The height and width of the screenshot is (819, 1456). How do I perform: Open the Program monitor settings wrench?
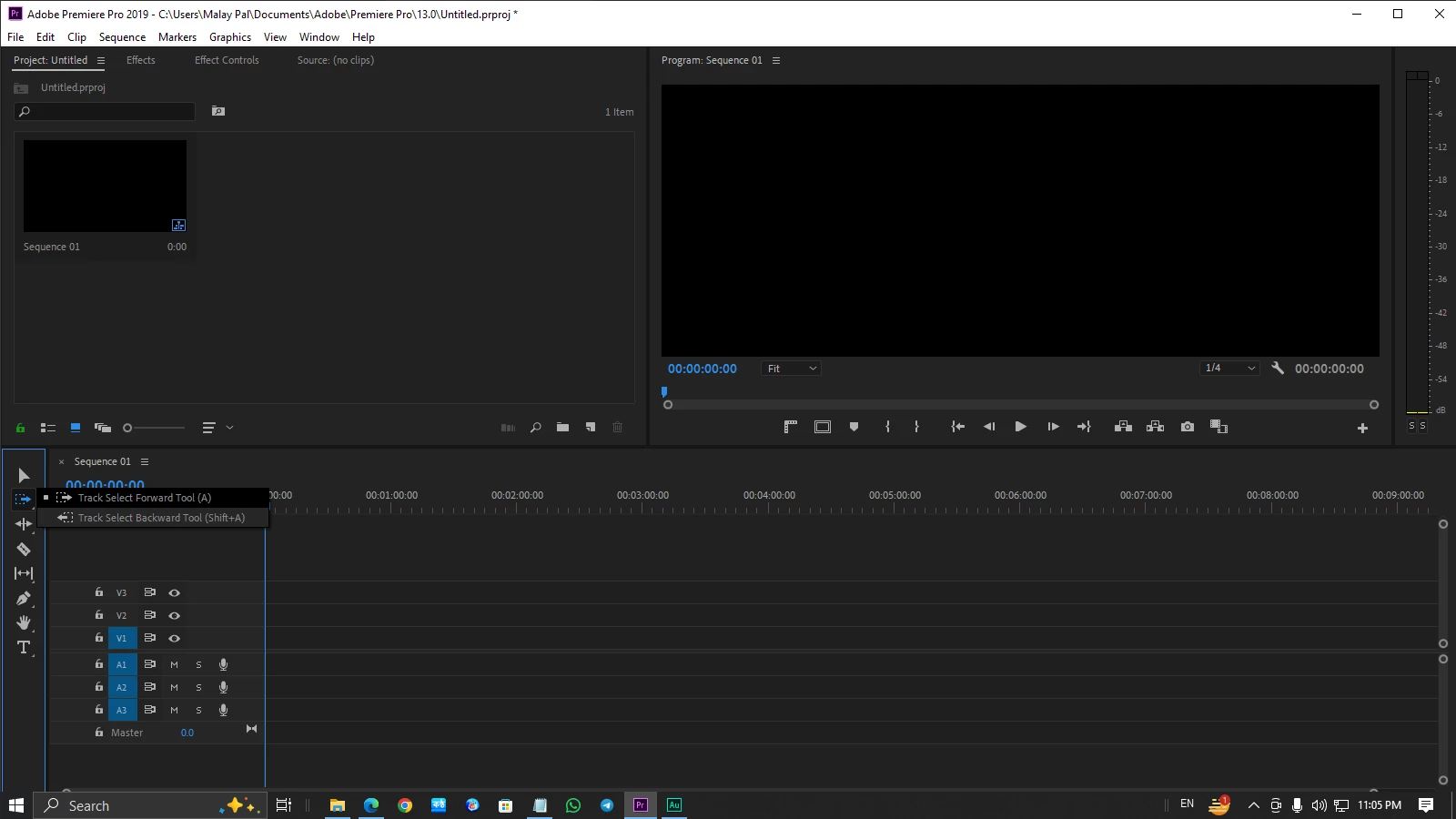tap(1278, 369)
